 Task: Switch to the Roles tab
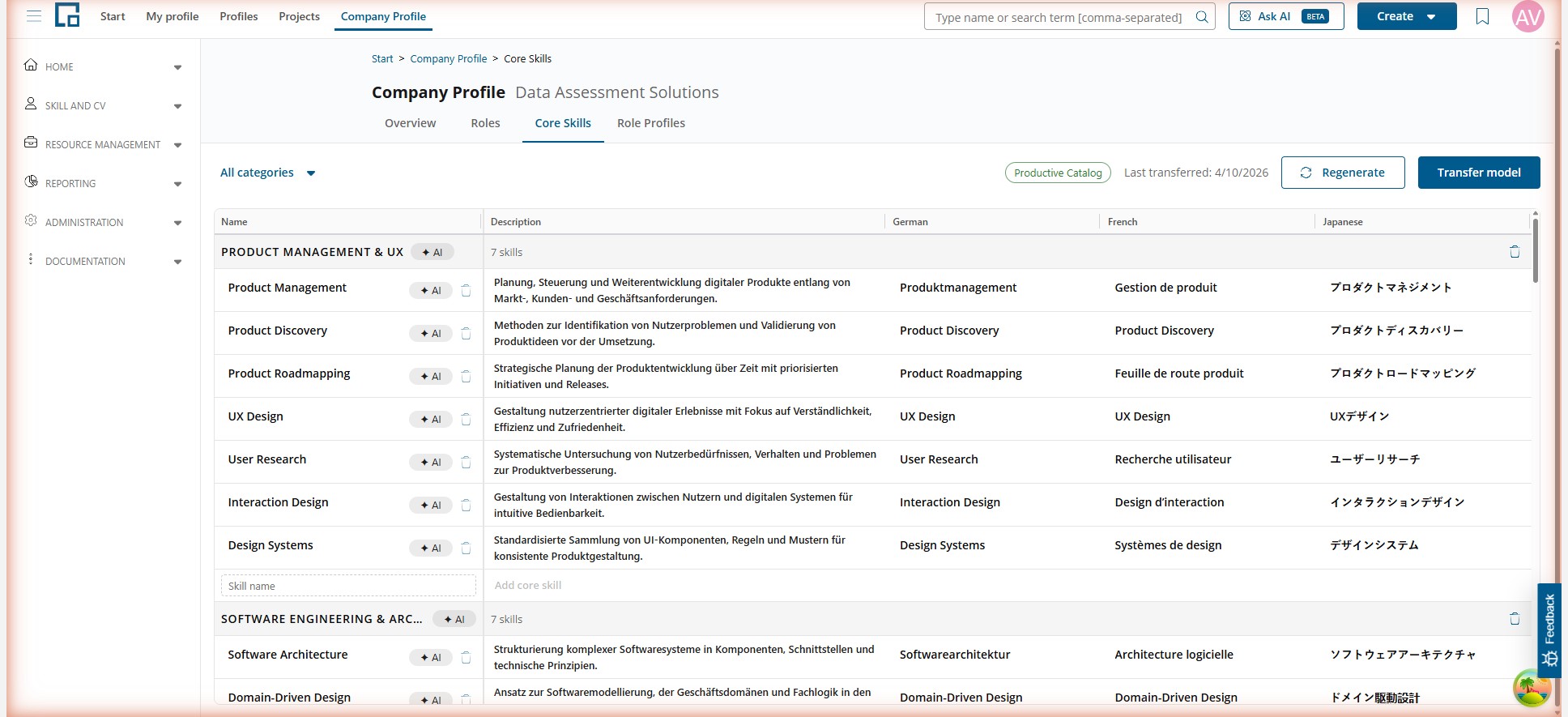tap(485, 123)
